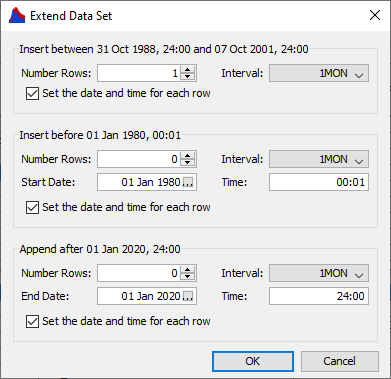
Task: Increase Number Rows in Append after section
Action: pyautogui.click(x=188, y=270)
